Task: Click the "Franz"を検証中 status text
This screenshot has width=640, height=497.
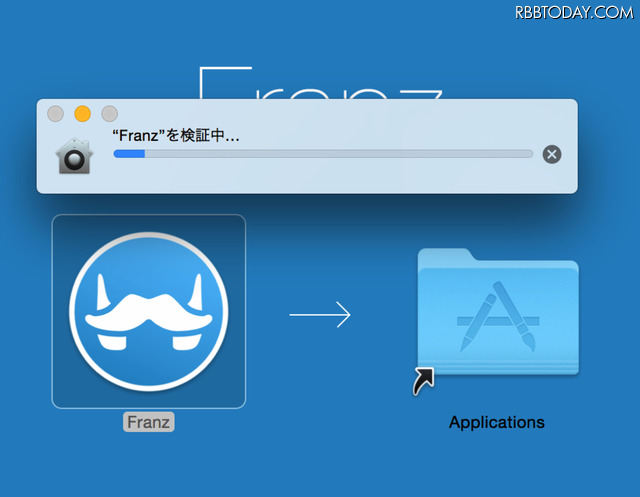Action: point(176,135)
